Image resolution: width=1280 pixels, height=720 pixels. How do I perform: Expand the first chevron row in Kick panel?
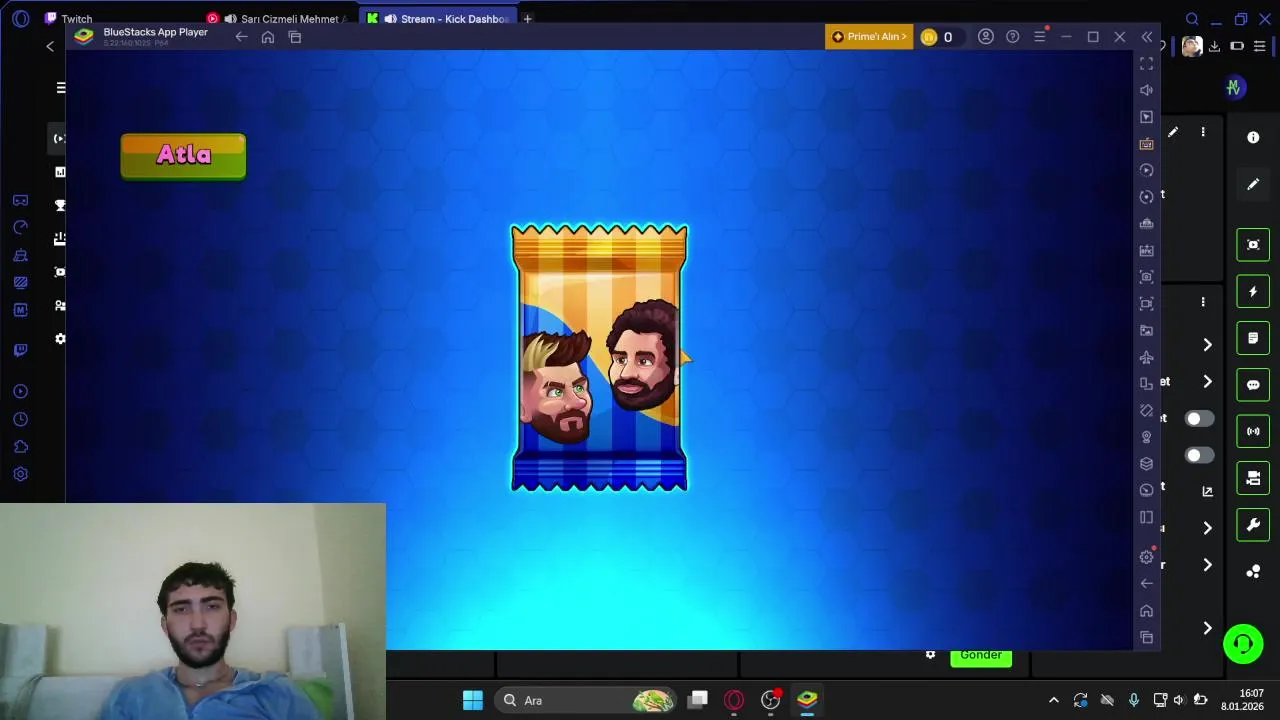click(1207, 345)
